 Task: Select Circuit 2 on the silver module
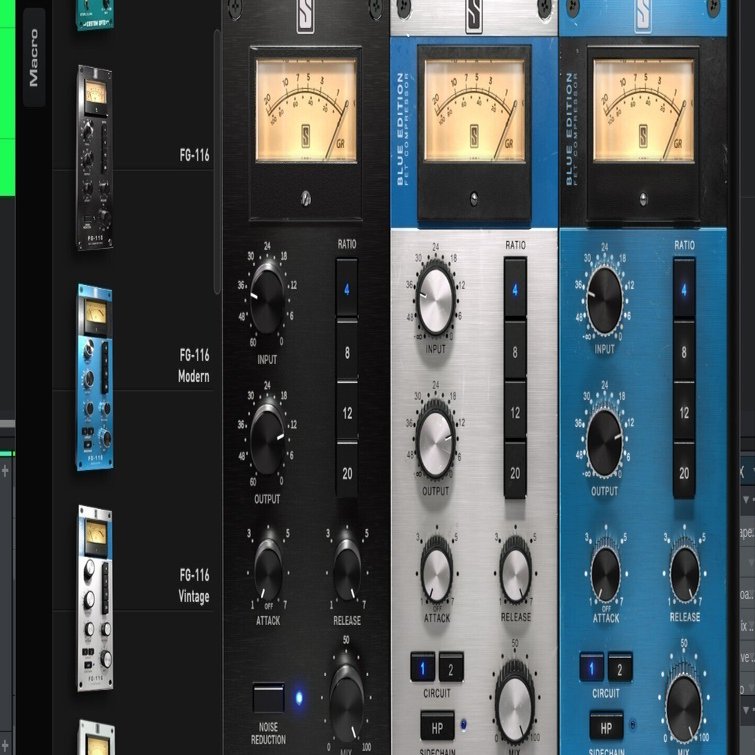coord(451,668)
